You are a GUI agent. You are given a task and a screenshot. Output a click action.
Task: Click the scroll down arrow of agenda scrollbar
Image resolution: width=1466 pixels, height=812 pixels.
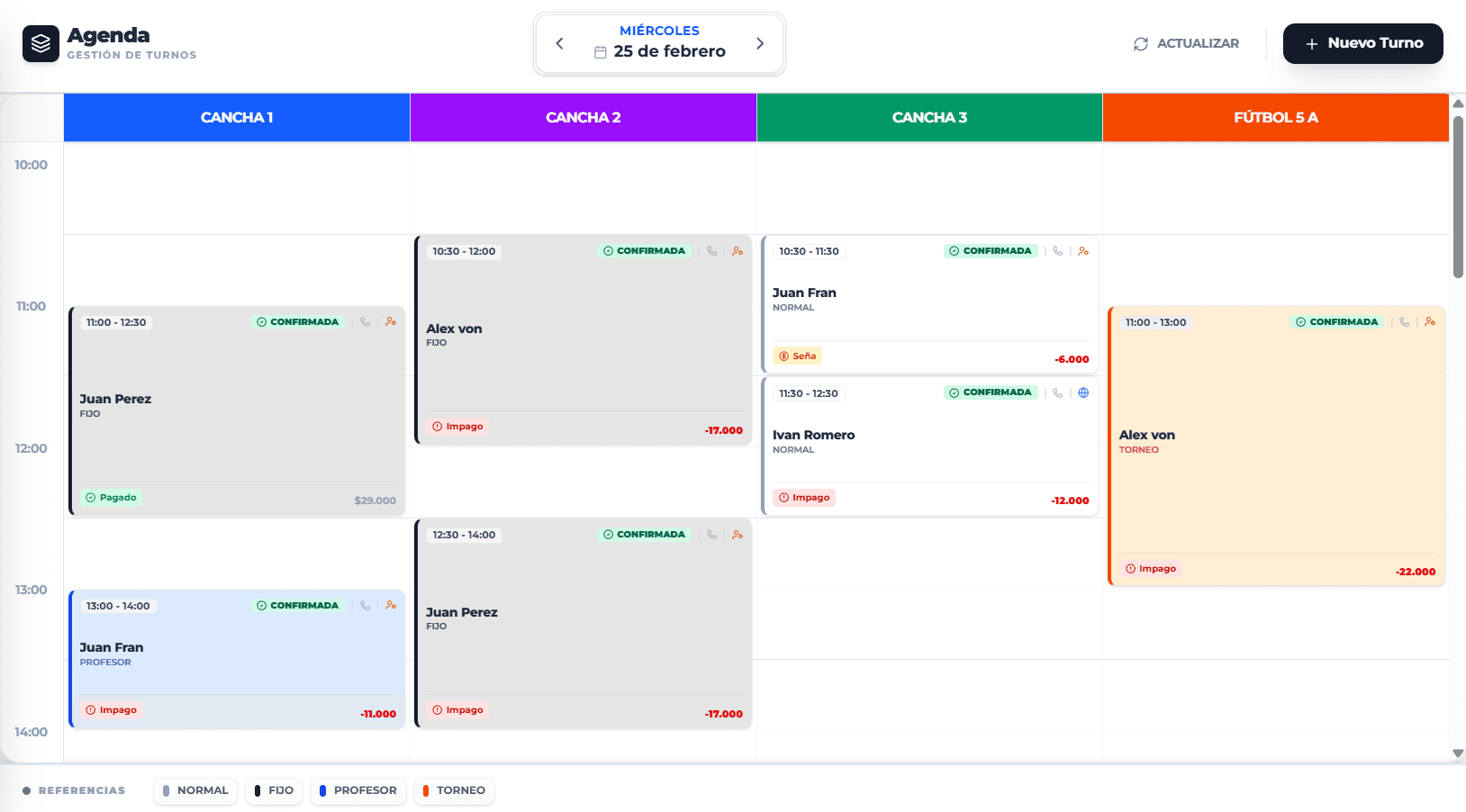pyautogui.click(x=1458, y=753)
